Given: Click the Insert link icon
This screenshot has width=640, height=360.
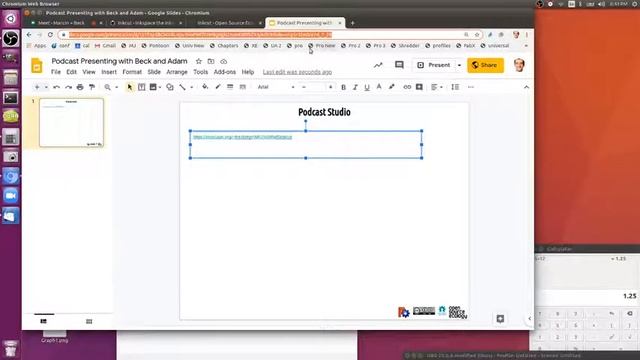Looking at the screenshot, I should (x=407, y=87).
